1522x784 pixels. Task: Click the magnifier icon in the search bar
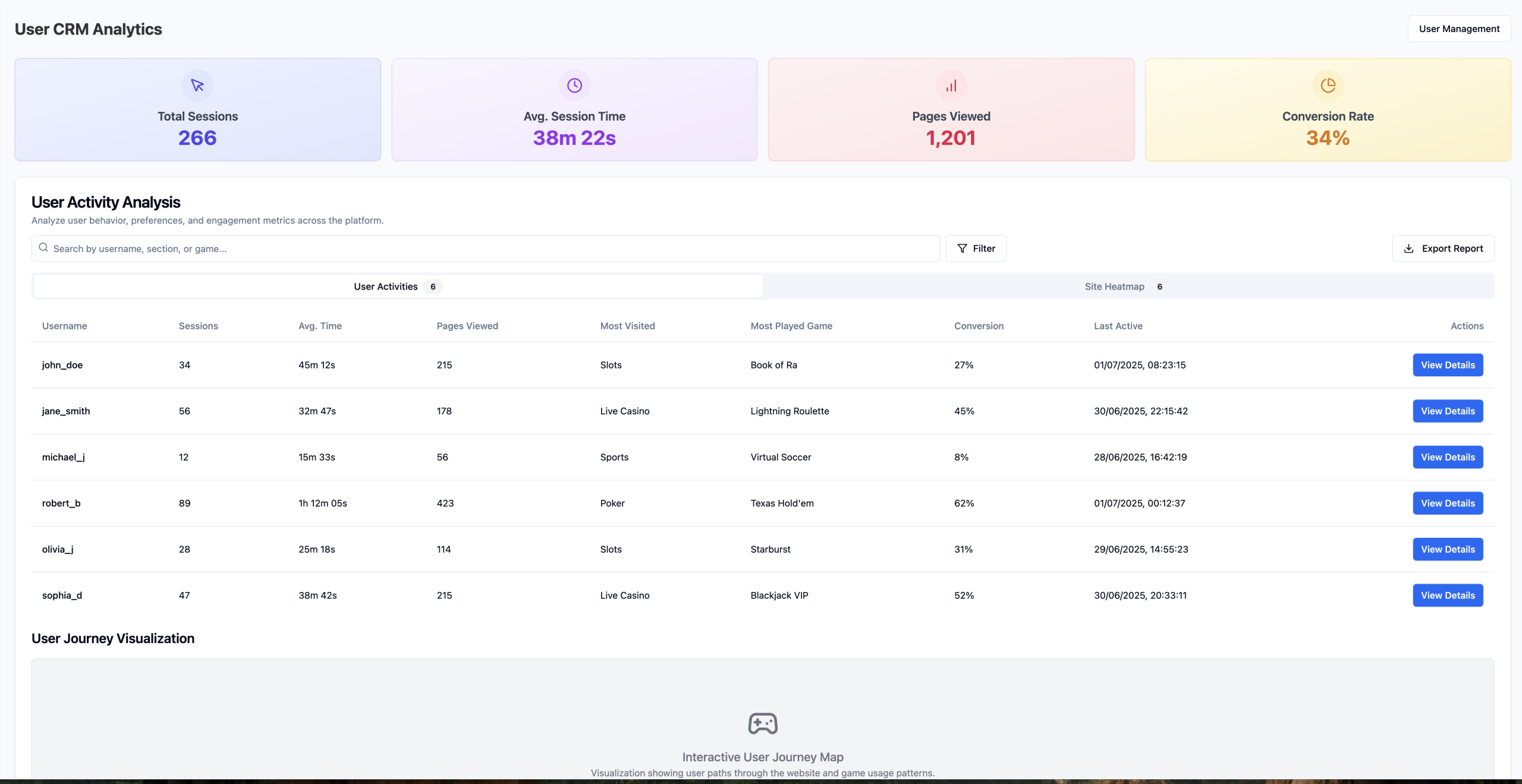[x=43, y=248]
